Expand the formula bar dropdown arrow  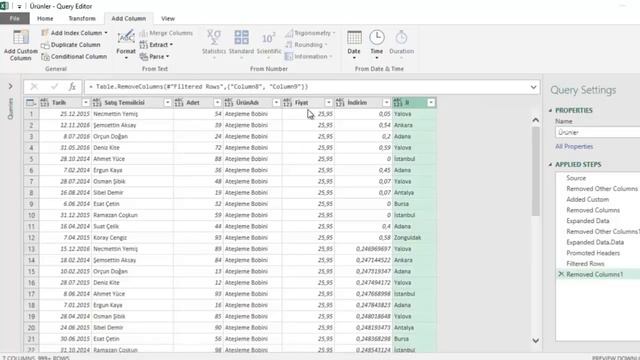pyautogui.click(x=533, y=87)
